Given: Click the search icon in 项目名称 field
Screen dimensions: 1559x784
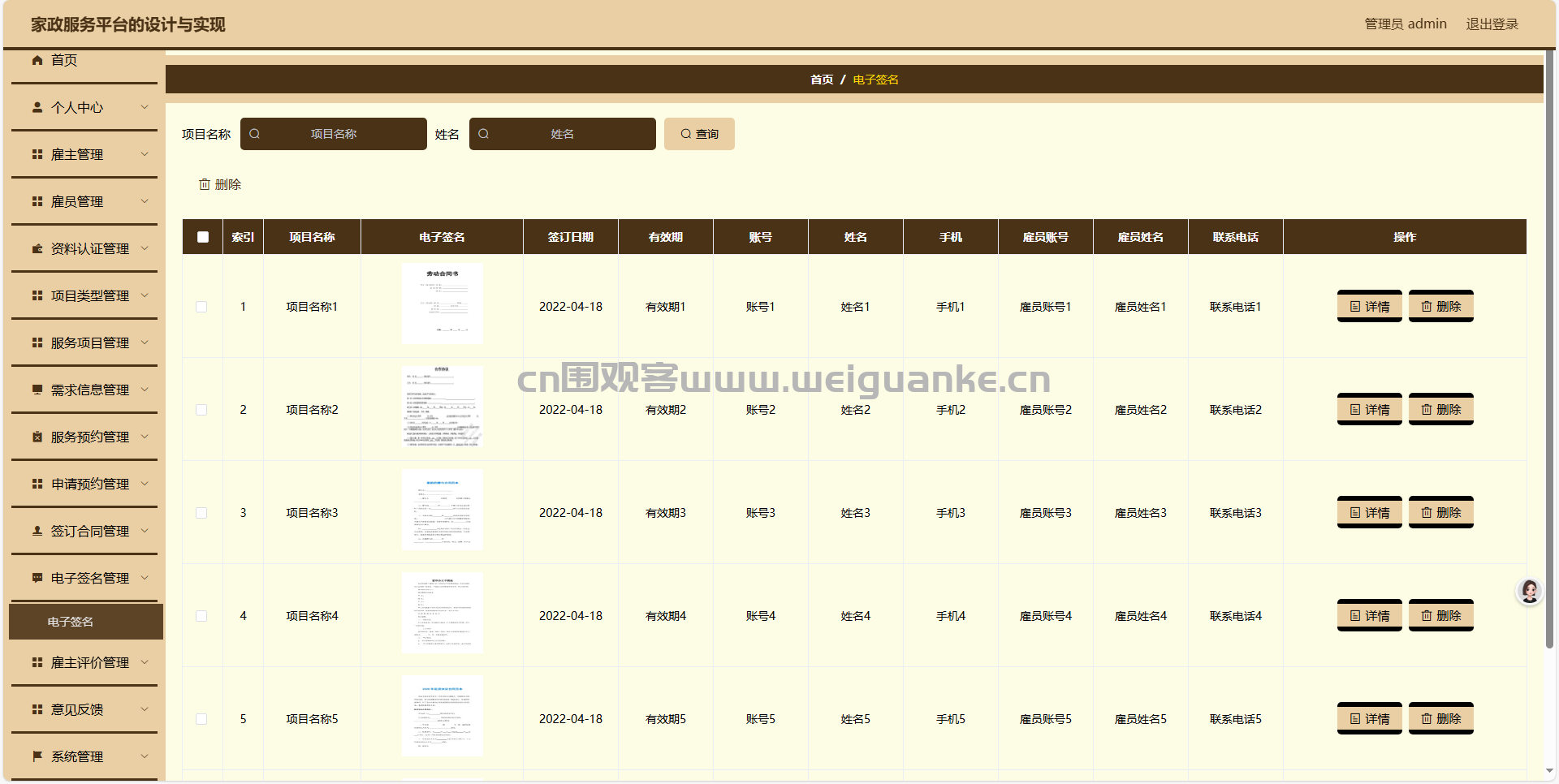Looking at the screenshot, I should pos(255,134).
